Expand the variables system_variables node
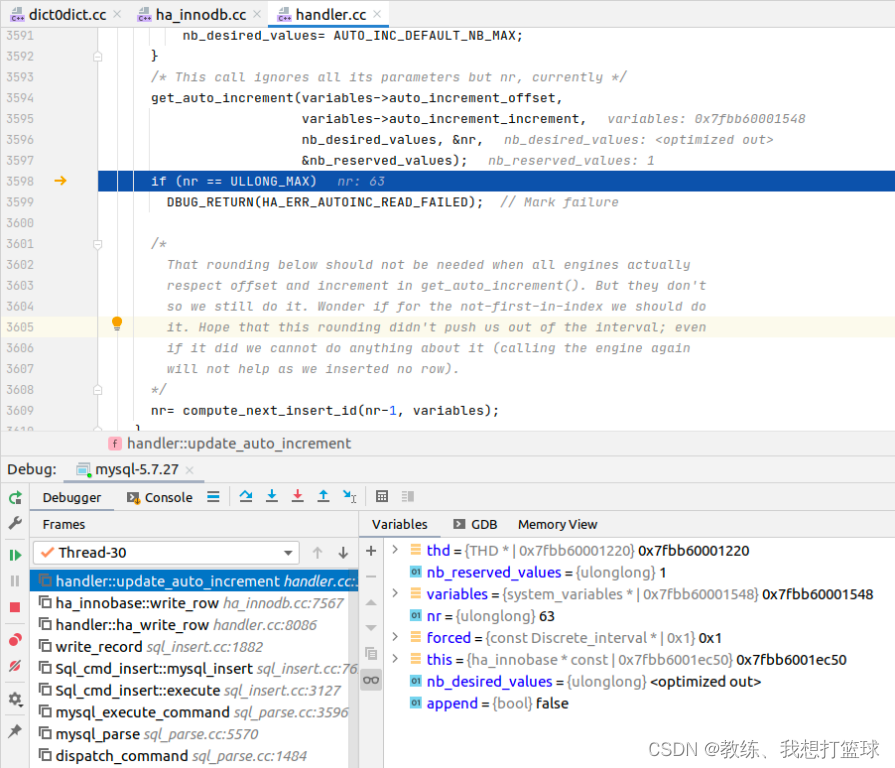This screenshot has width=895, height=768. point(395,593)
